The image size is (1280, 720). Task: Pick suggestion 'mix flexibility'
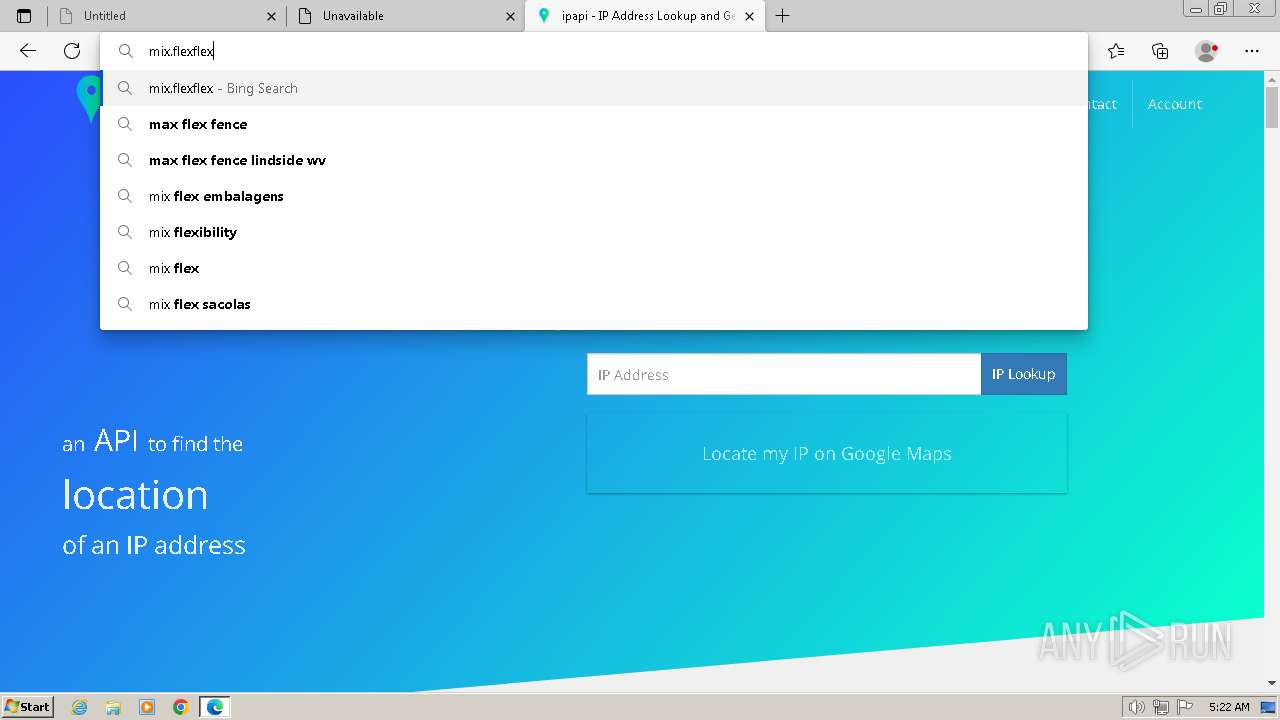click(594, 232)
